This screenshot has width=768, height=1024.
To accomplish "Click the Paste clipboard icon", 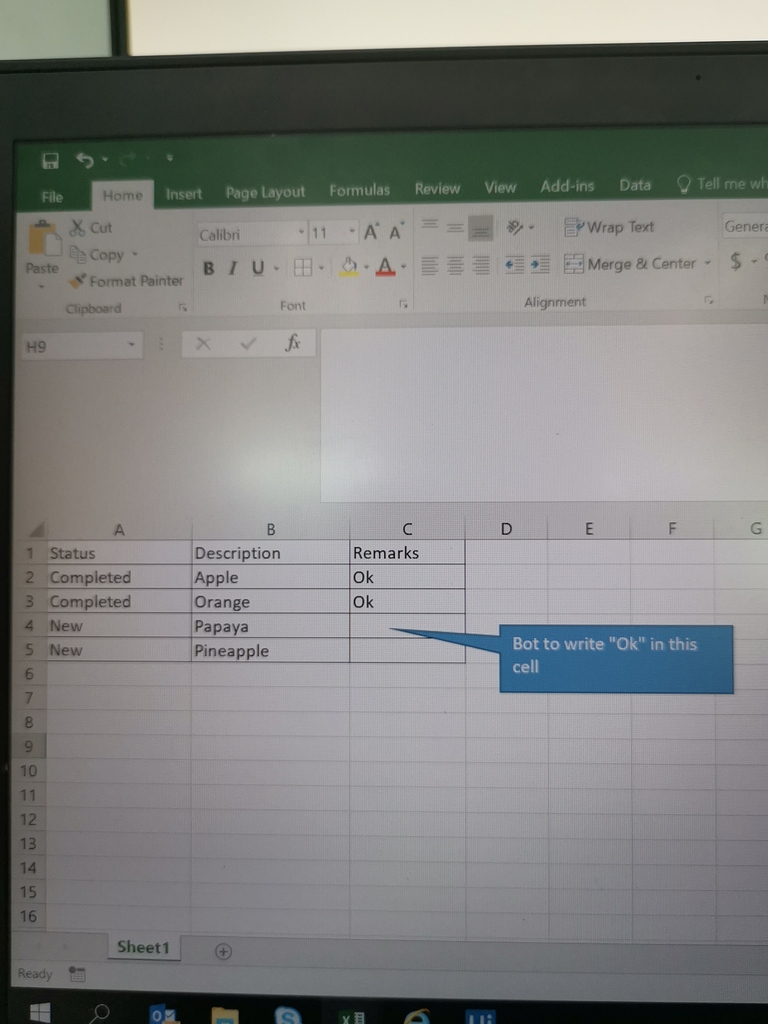I will pyautogui.click(x=44, y=240).
